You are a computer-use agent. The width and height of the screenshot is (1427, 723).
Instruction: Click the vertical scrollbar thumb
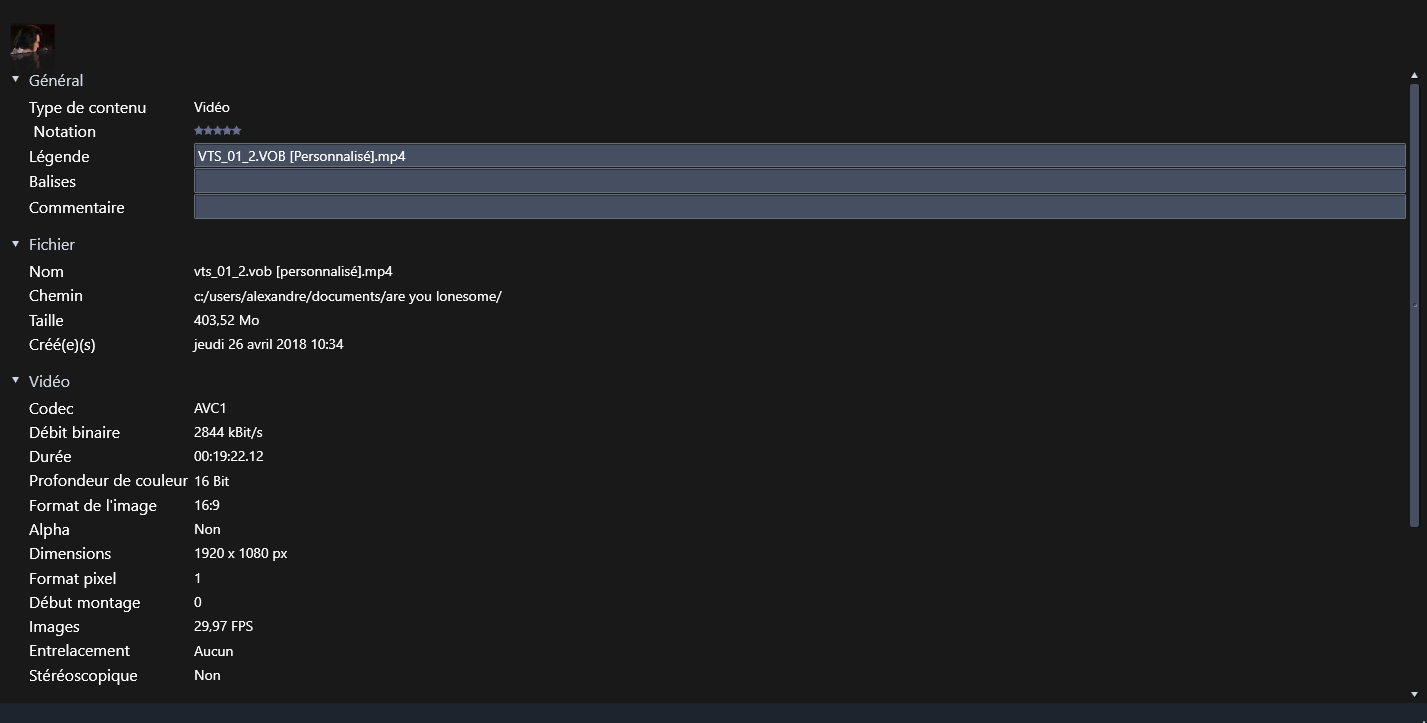tap(1414, 305)
